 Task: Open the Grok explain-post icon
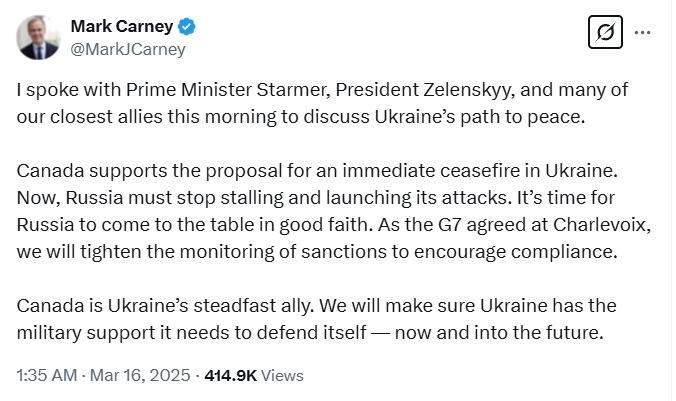pos(605,32)
